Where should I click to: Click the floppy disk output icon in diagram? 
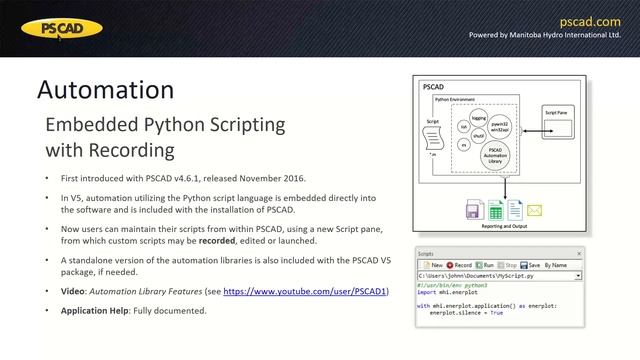[475, 210]
